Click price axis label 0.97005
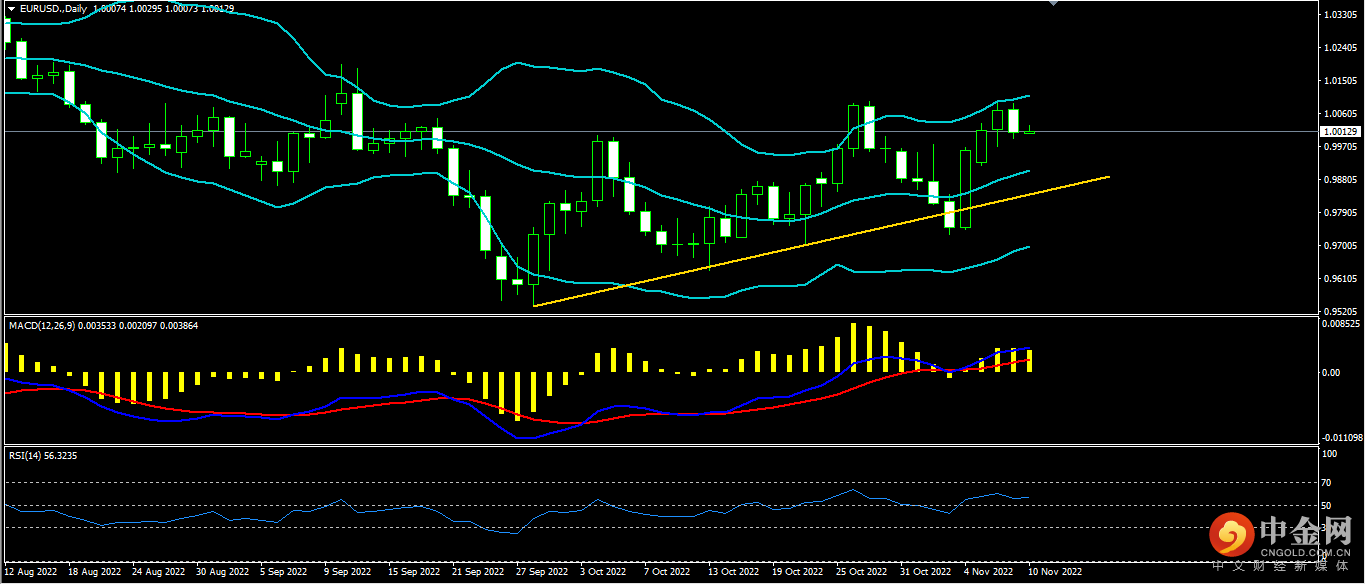 (x=1338, y=246)
